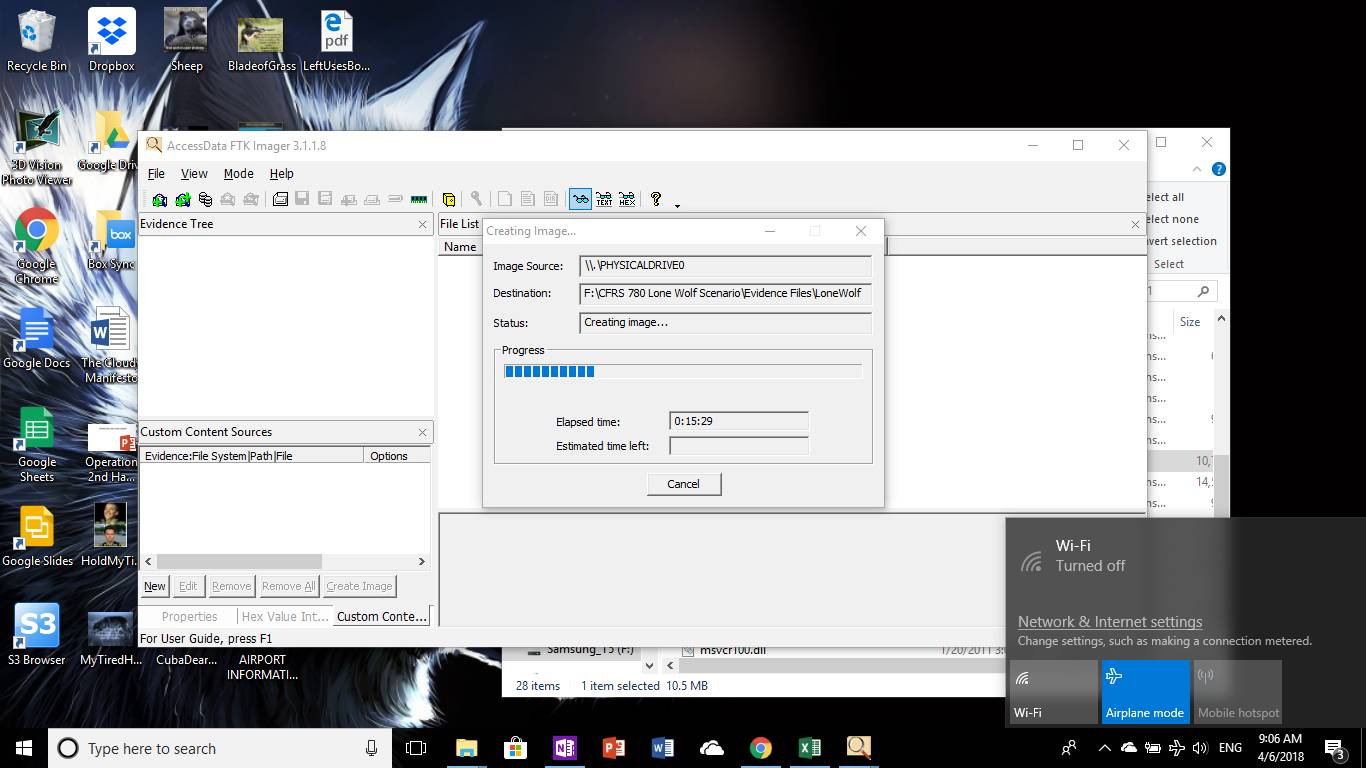
Task: Click right arrow of Custom Content scrollbar
Action: click(x=422, y=562)
